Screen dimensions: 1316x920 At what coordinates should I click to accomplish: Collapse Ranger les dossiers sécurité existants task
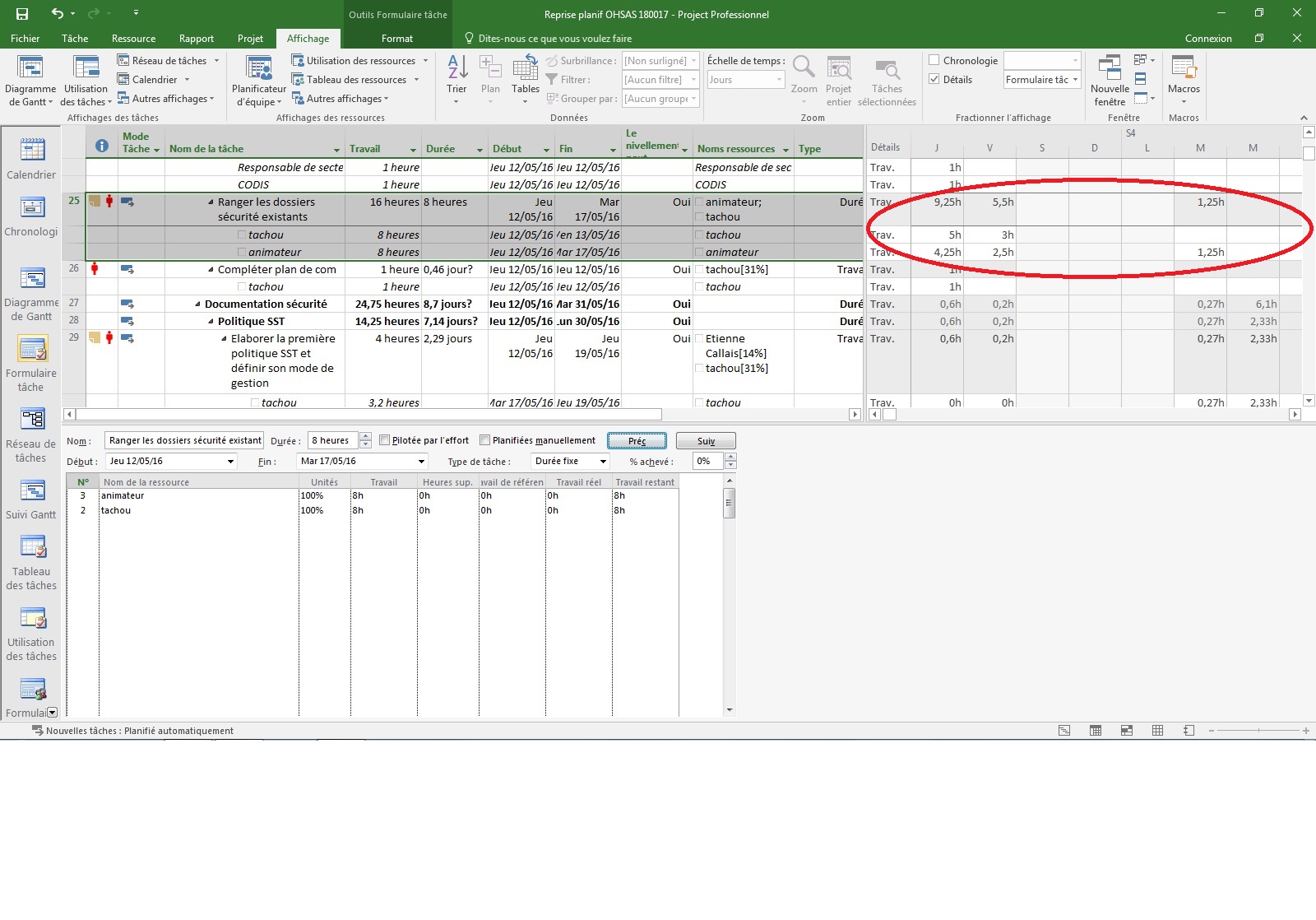(211, 202)
